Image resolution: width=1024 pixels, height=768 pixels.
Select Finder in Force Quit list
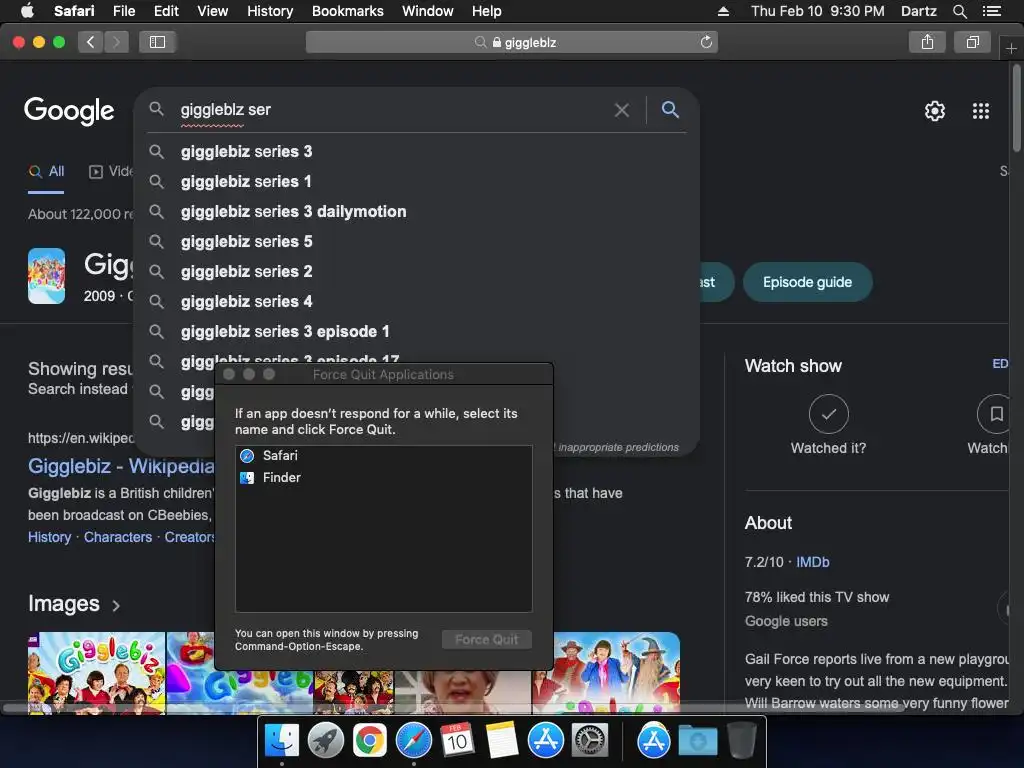point(383,478)
